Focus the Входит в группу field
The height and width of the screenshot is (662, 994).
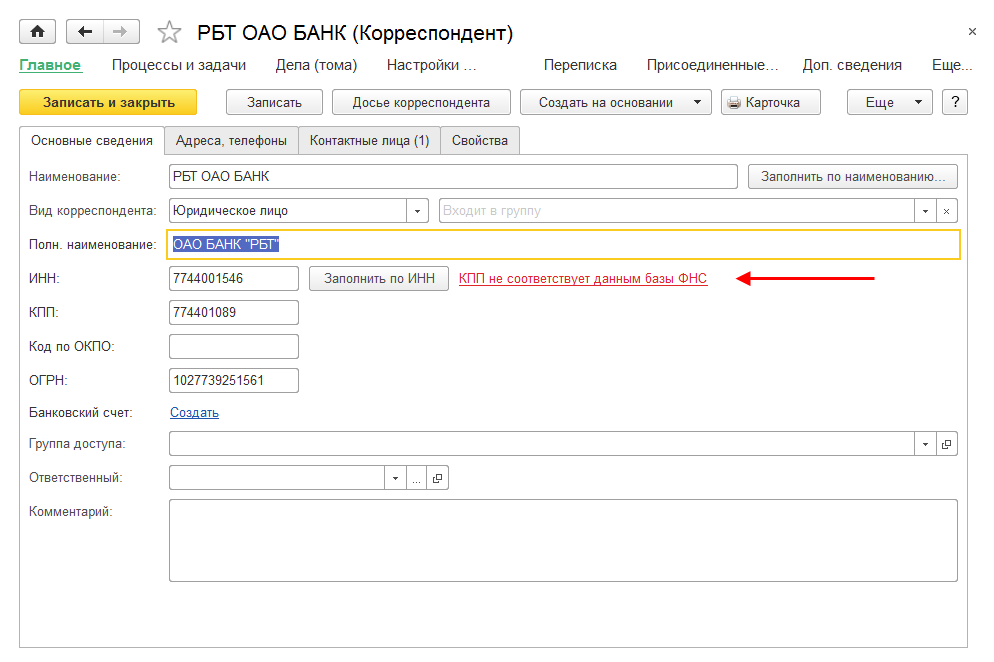(x=677, y=211)
